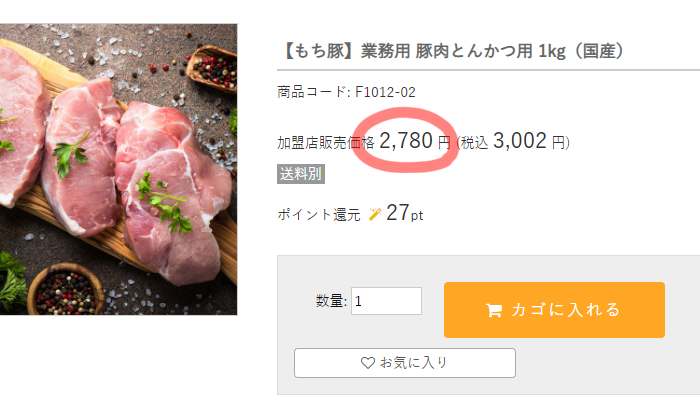Image resolution: width=700 pixels, height=420 pixels.
Task: Click the peppercorn bowl in the product photo
Action: pos(66,290)
